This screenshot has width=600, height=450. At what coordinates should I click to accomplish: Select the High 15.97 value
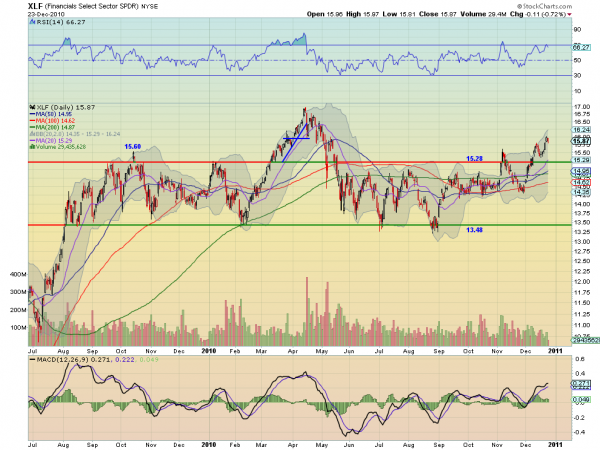[362, 14]
